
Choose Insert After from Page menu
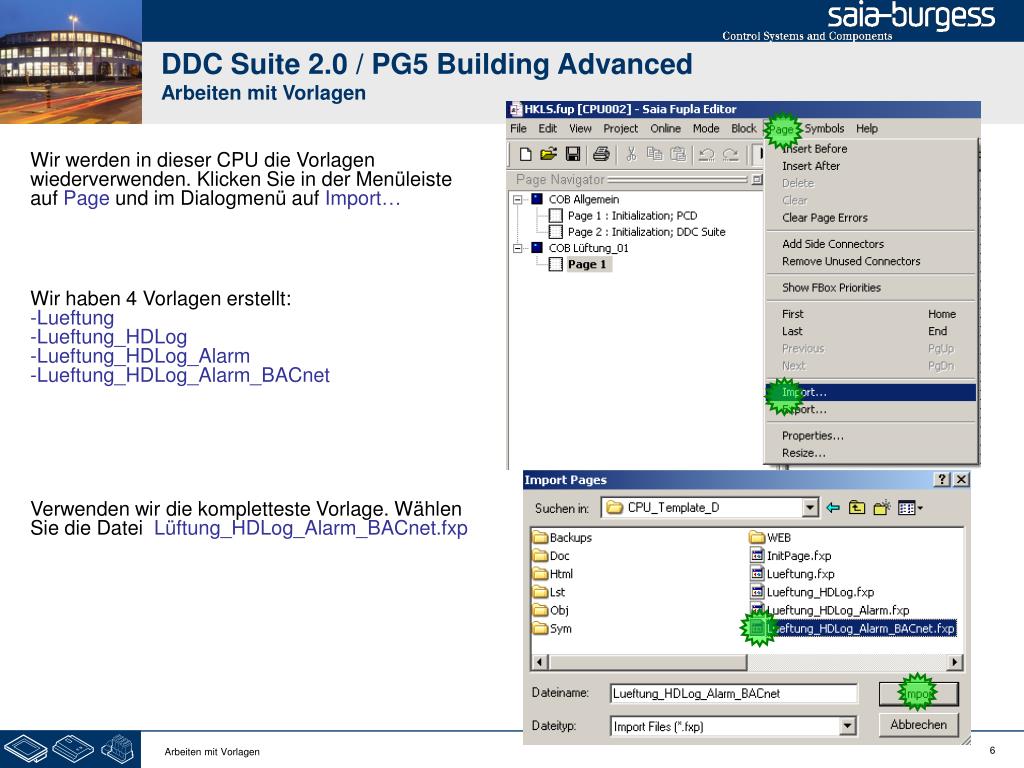pos(870,166)
